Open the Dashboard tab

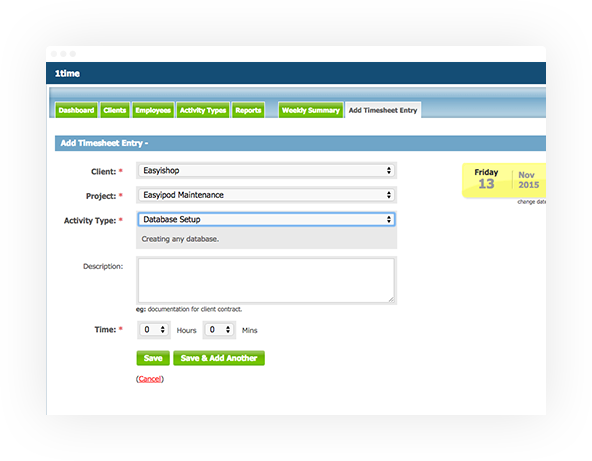tap(76, 110)
